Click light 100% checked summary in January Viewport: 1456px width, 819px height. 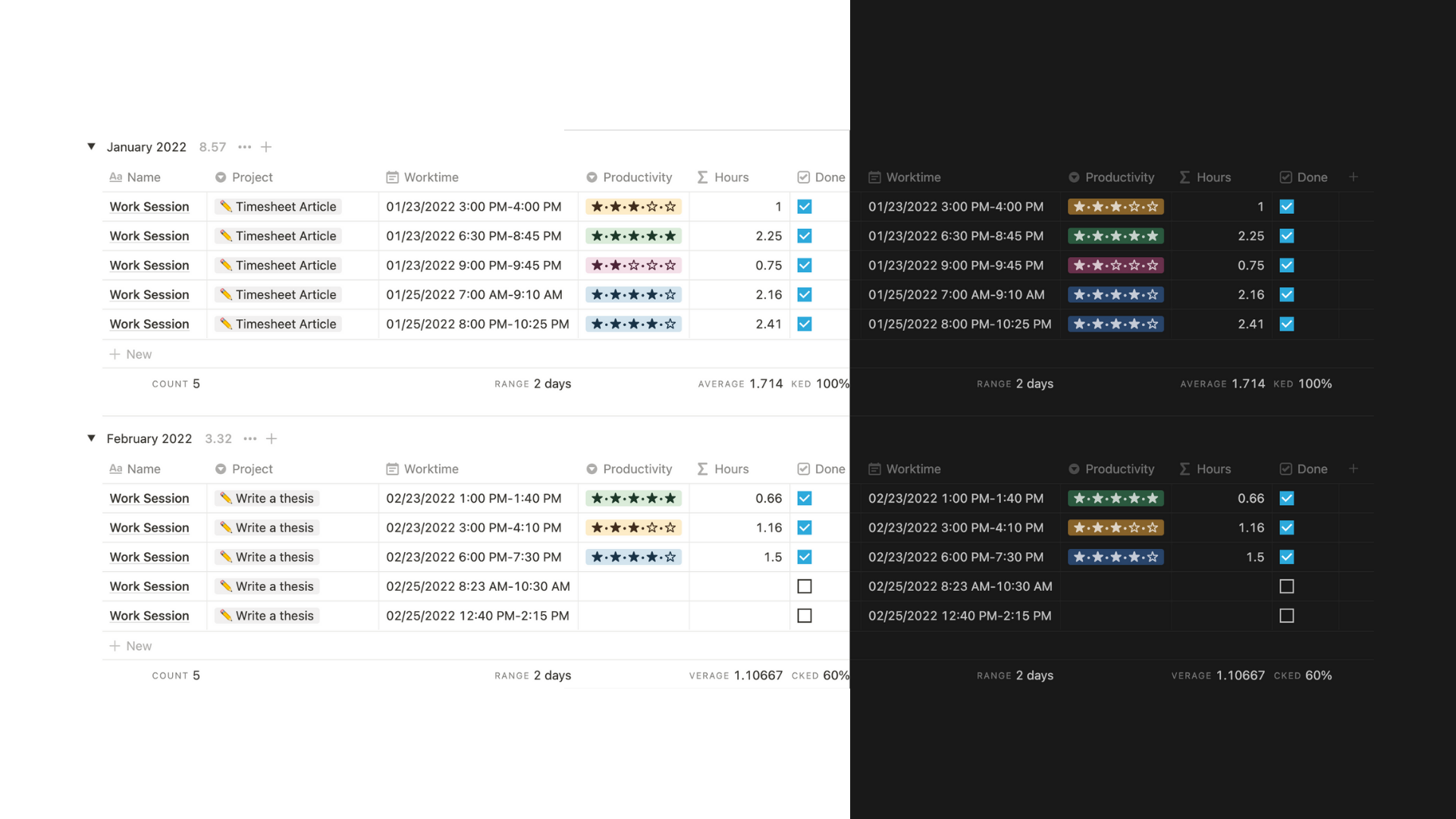point(821,384)
